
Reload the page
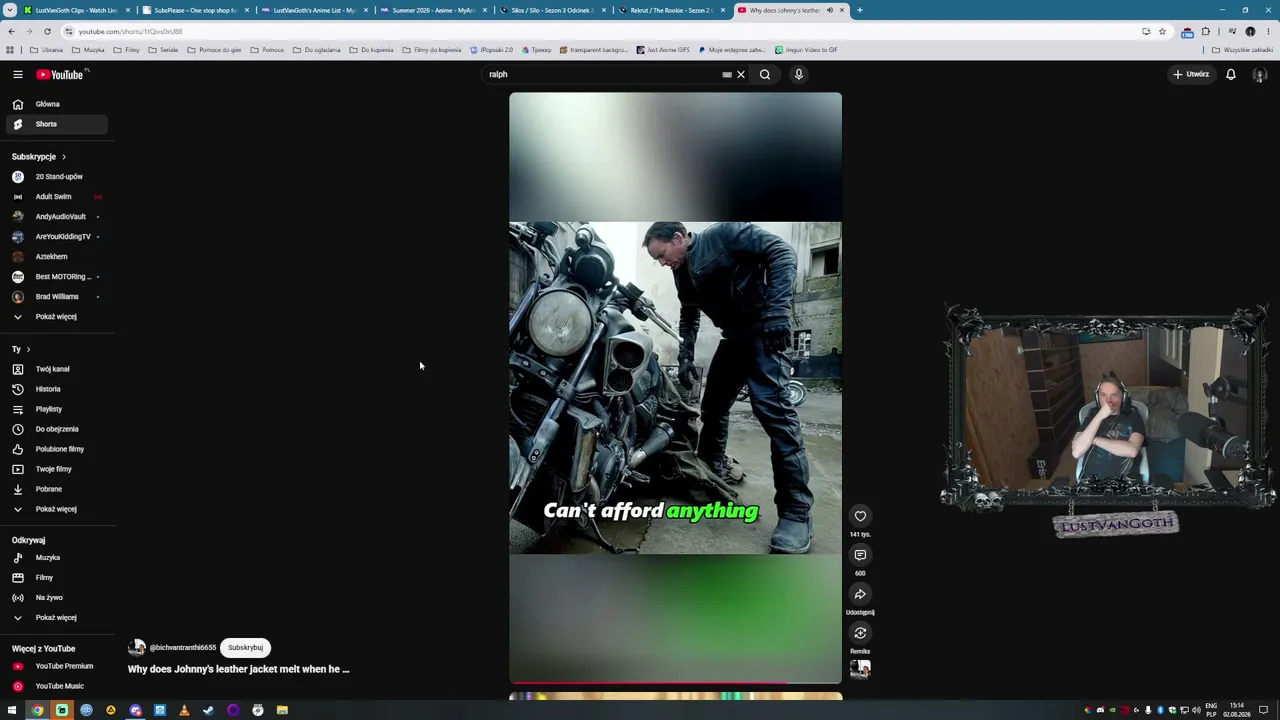coord(47,32)
